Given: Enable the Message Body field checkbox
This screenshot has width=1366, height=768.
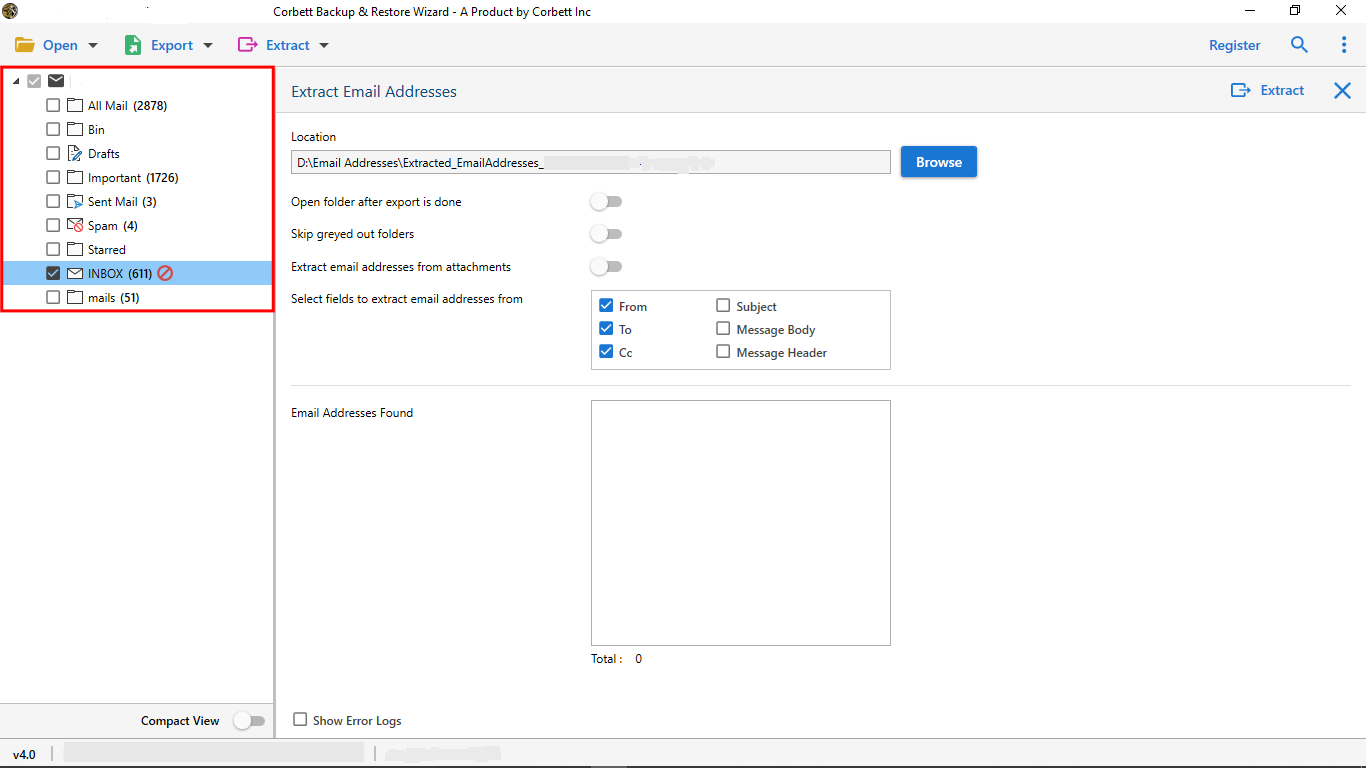Looking at the screenshot, I should pos(723,329).
